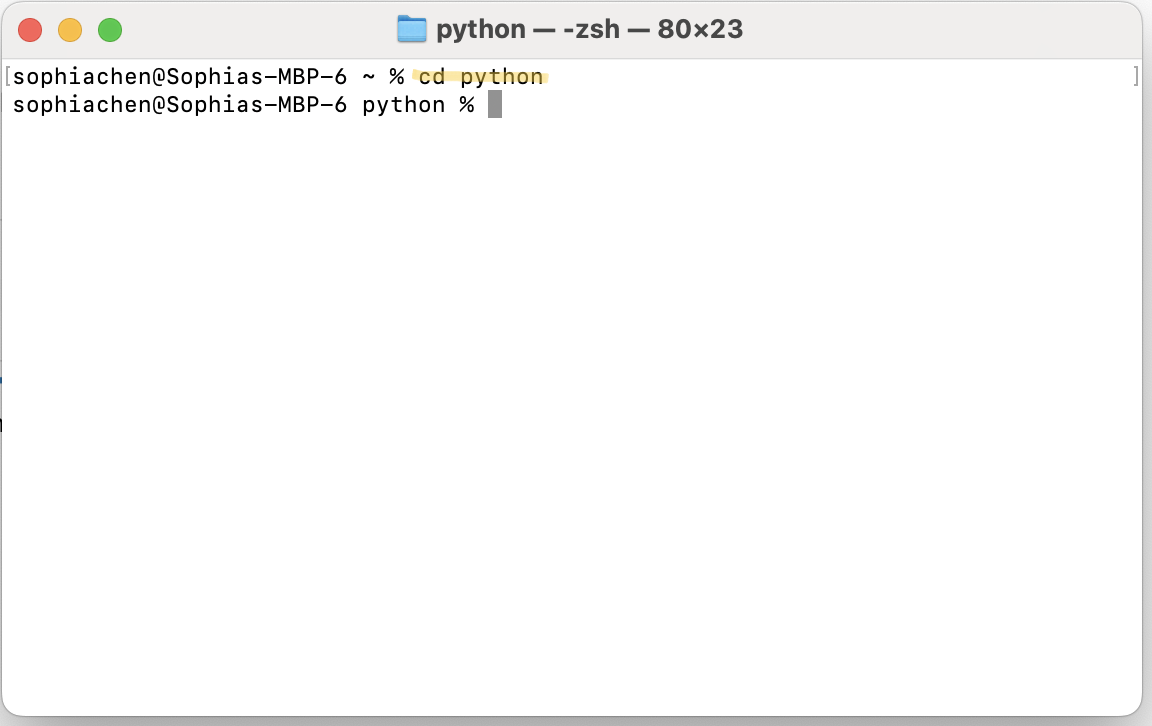Zoom the window with the green button
The height and width of the screenshot is (726, 1152).
point(110,30)
